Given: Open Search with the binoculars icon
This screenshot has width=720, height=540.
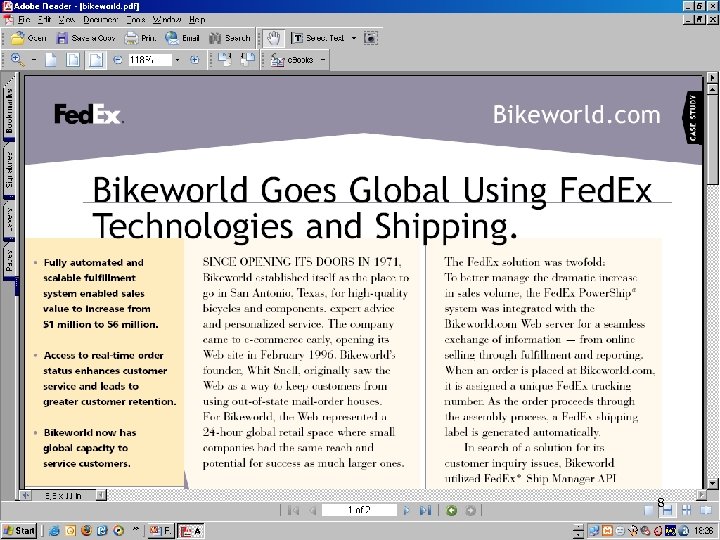Looking at the screenshot, I should click(x=215, y=38).
